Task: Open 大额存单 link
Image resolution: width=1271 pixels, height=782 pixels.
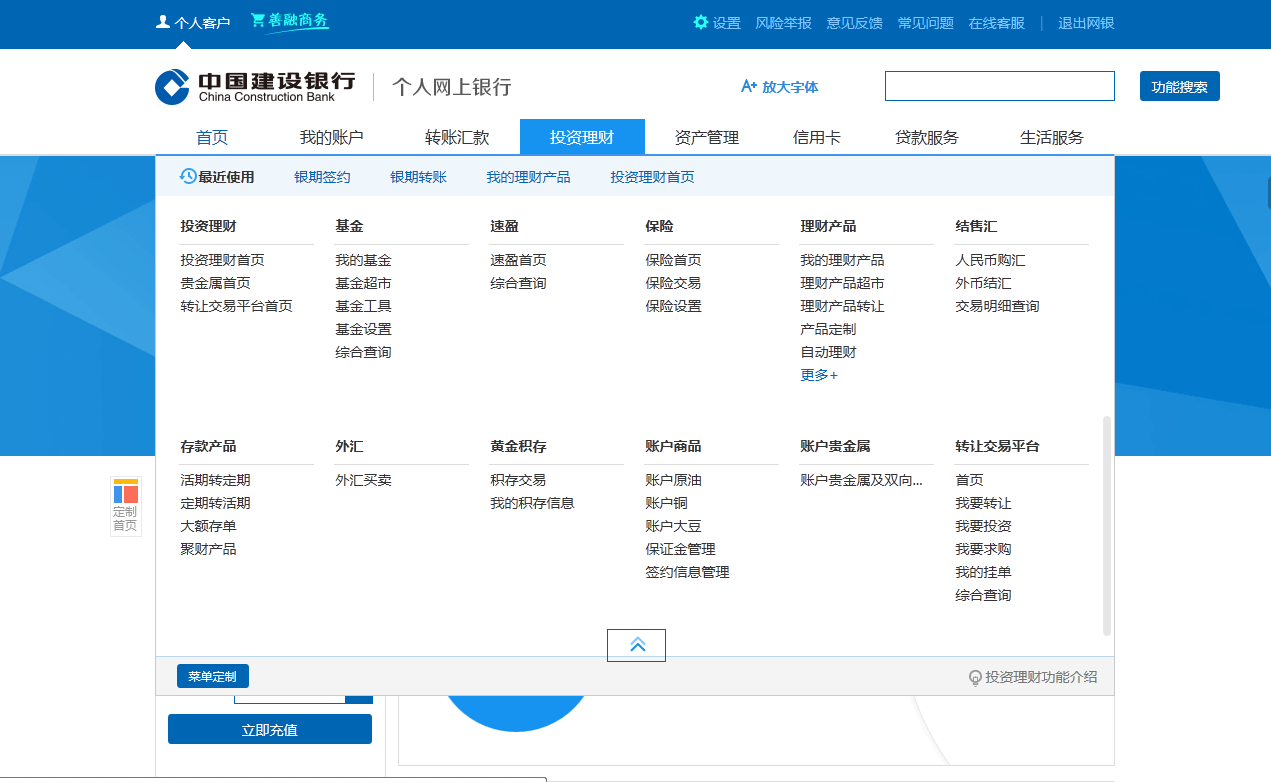Action: [208, 526]
